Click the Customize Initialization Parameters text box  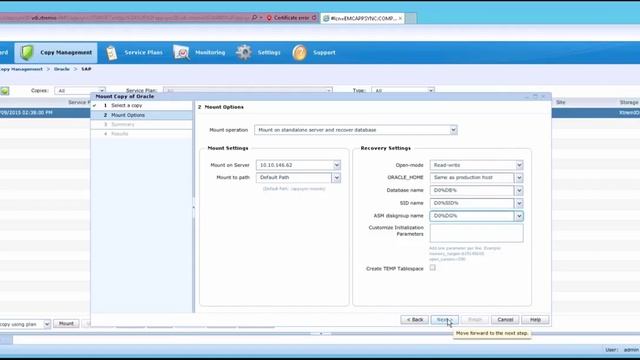[x=476, y=233]
